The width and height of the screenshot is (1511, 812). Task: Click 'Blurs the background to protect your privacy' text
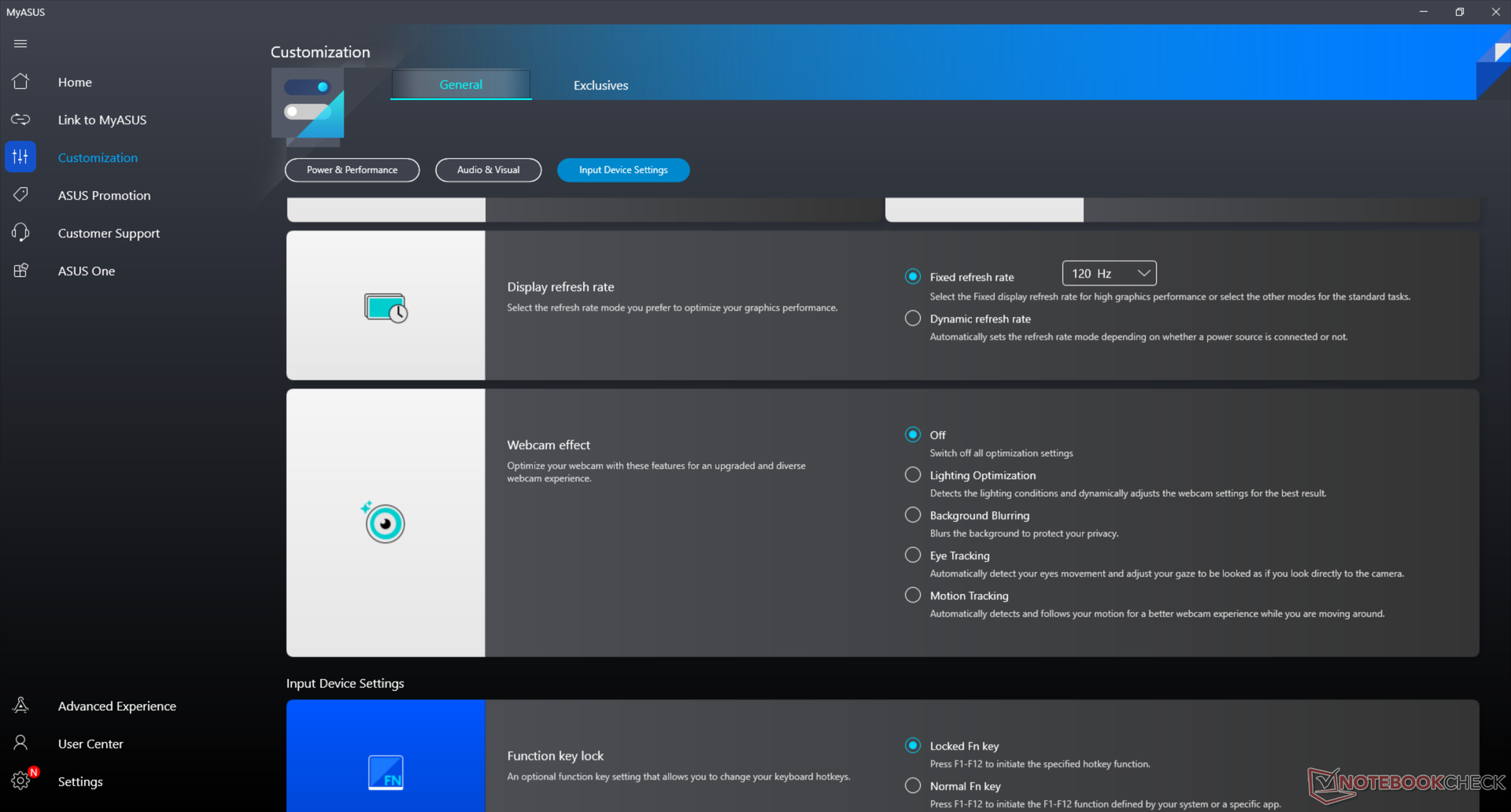coord(1025,533)
